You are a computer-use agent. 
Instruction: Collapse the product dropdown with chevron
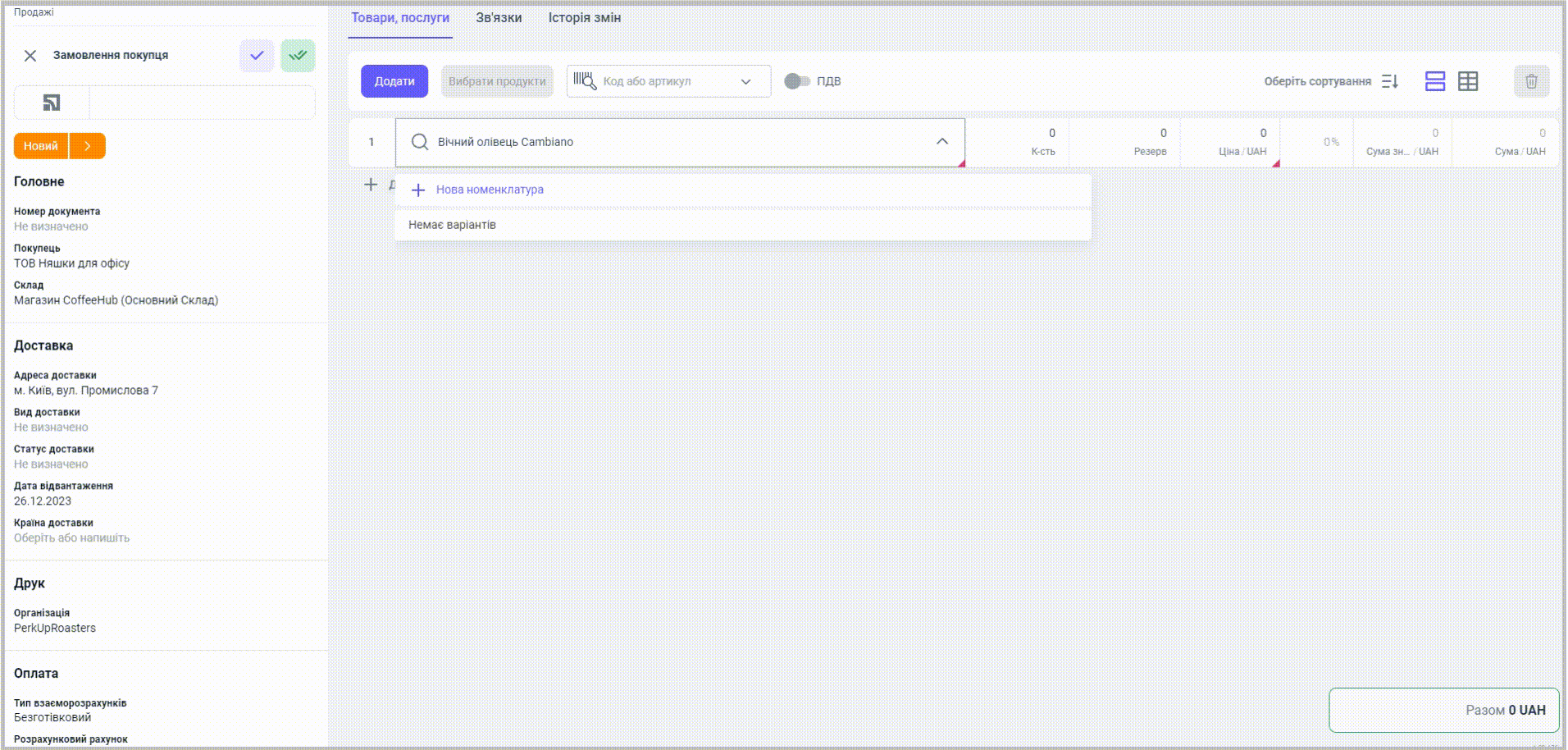942,141
